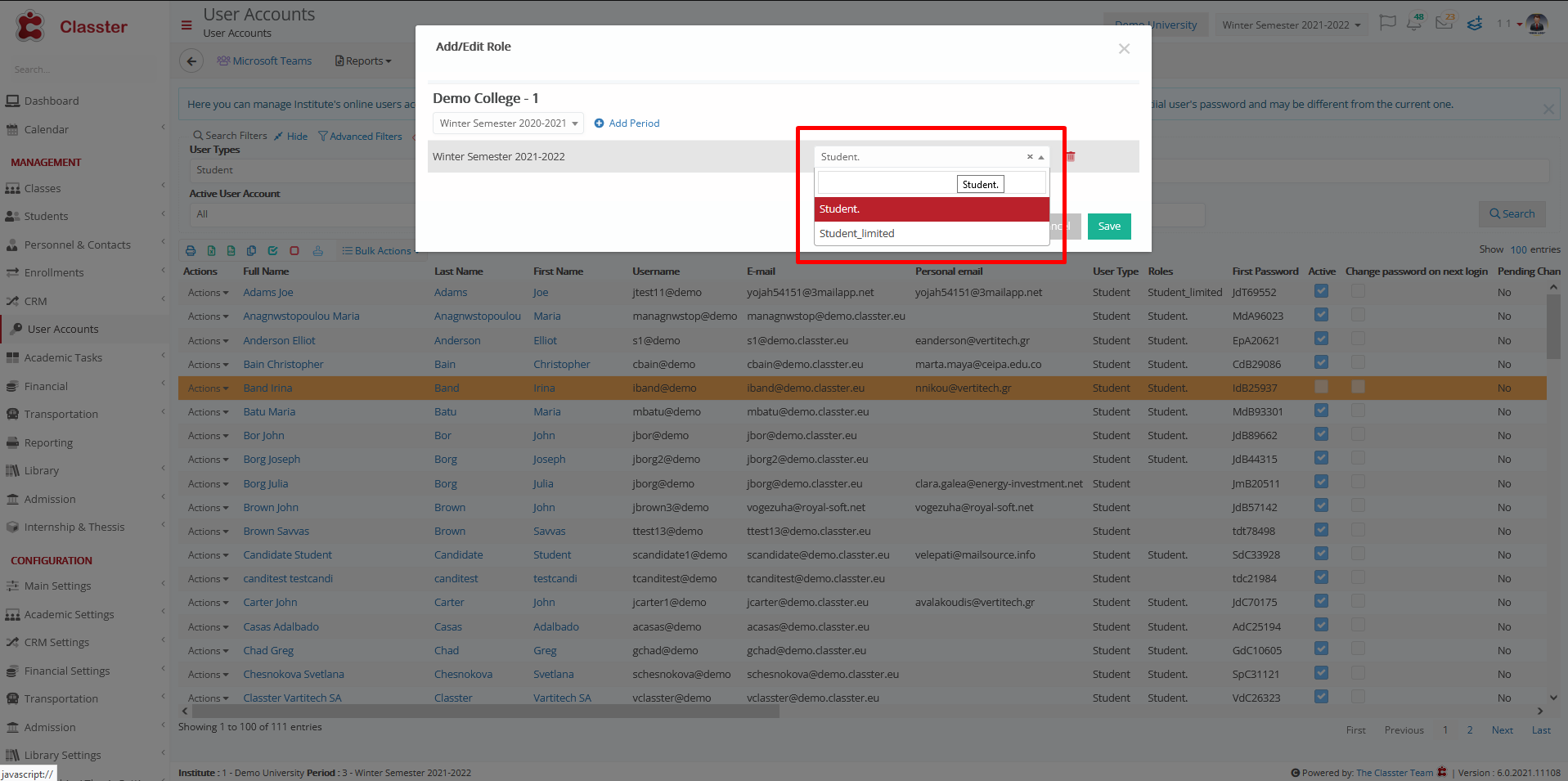
Task: Open notifications bell with 48 badge
Action: [x=1414, y=23]
